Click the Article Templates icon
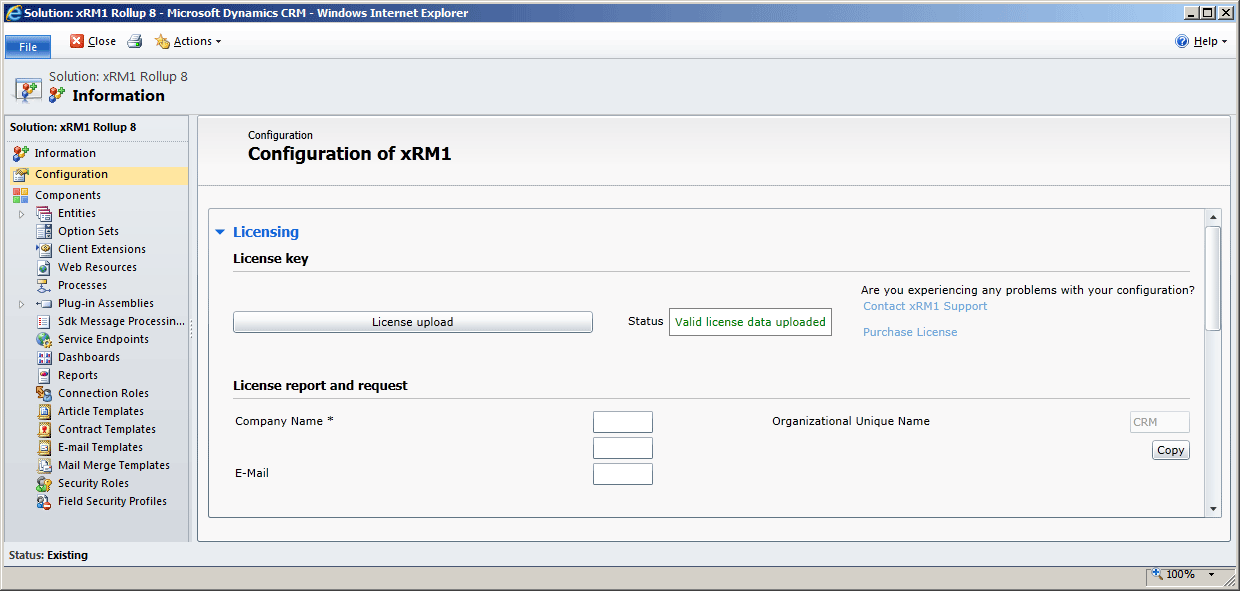 (x=44, y=411)
